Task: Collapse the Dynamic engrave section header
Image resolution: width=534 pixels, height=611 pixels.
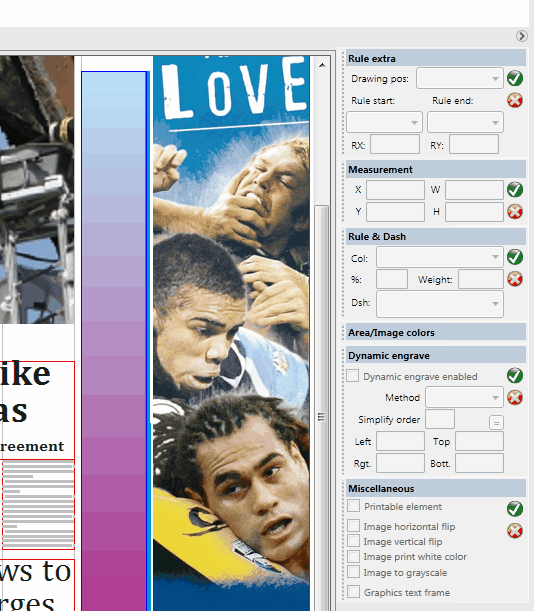Action: click(436, 355)
